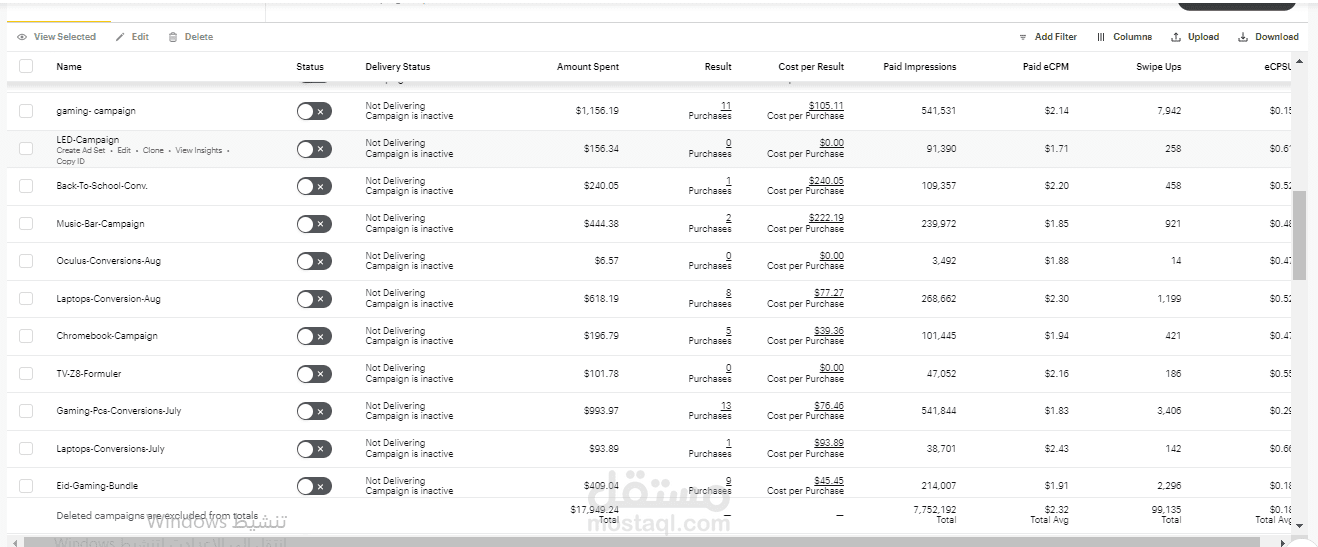Open the Music-Bar-Campaign name

[x=100, y=224]
